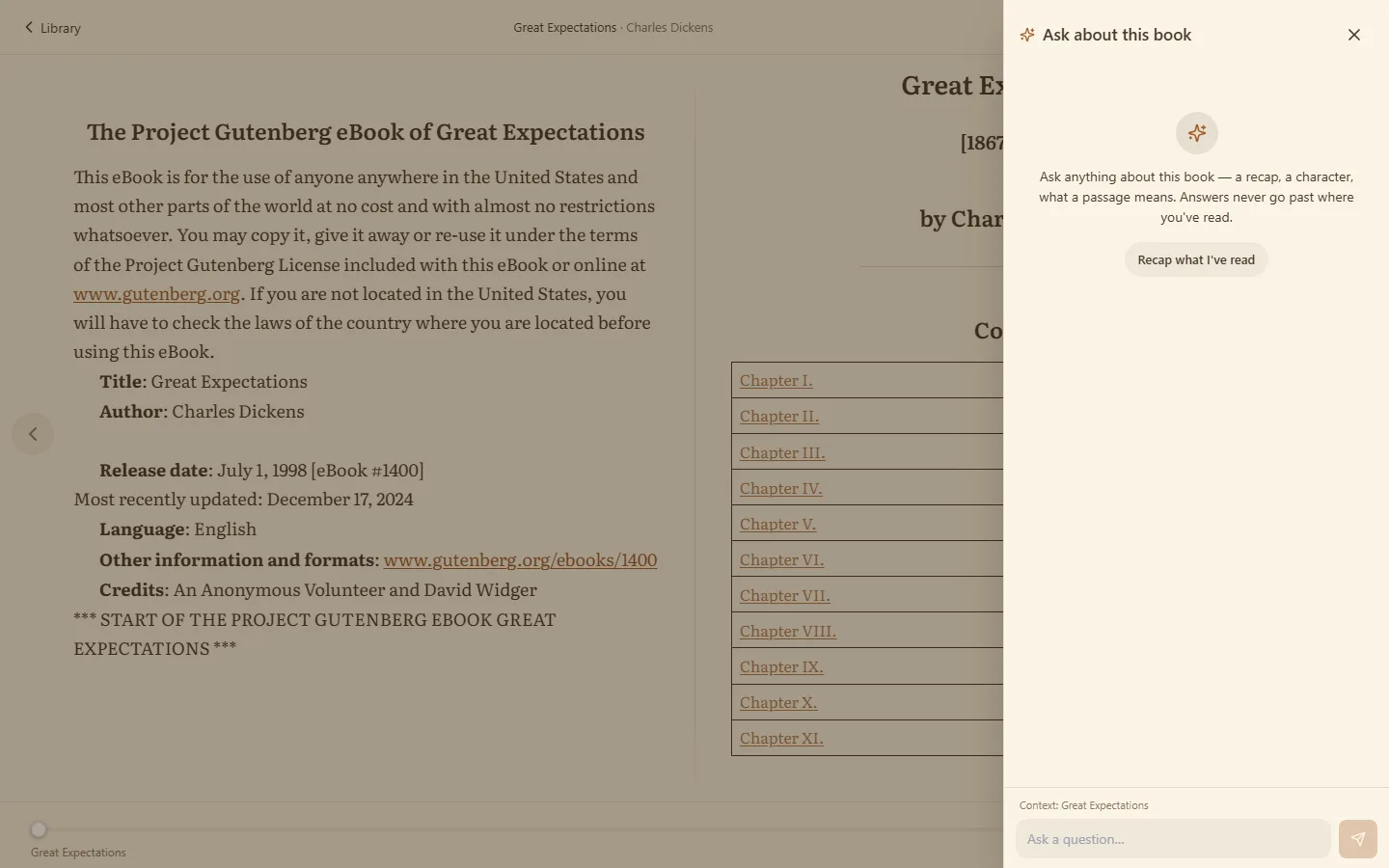The height and width of the screenshot is (868, 1389).
Task: Click the Great Expectations title in the header
Action: coord(564,27)
